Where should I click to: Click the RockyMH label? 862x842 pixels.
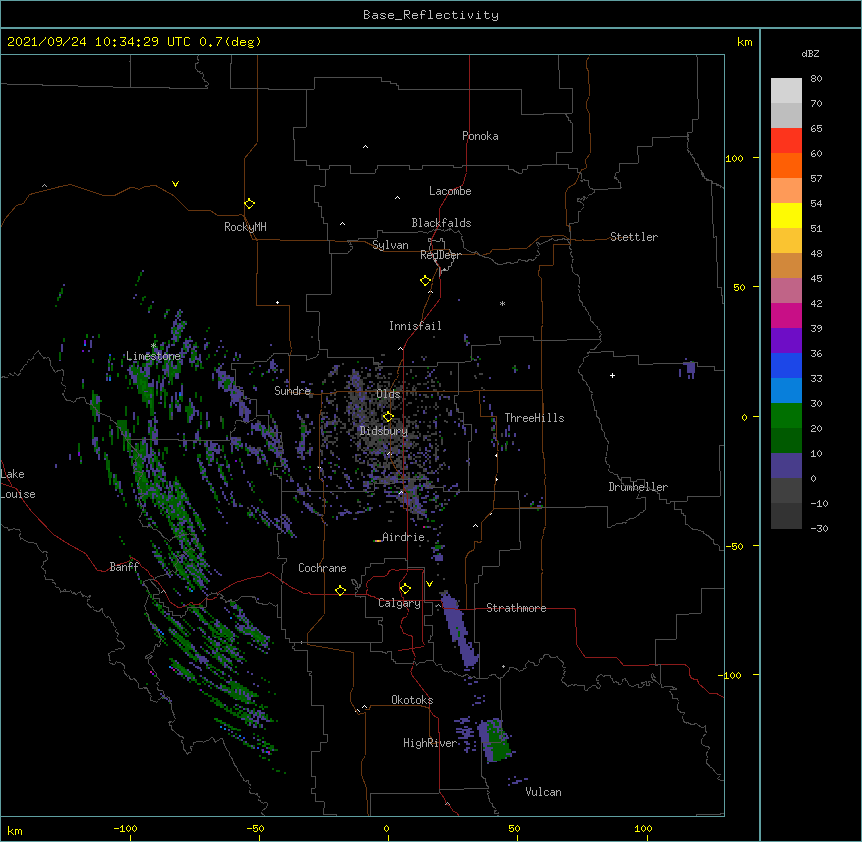pos(245,227)
